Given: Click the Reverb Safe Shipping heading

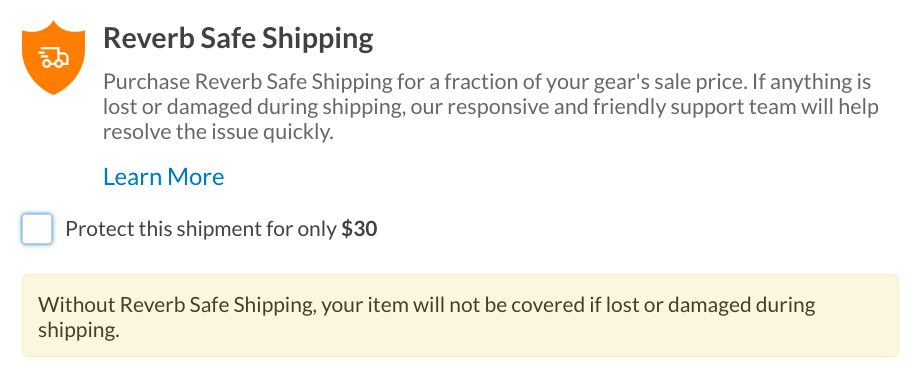Looking at the screenshot, I should tap(238, 39).
